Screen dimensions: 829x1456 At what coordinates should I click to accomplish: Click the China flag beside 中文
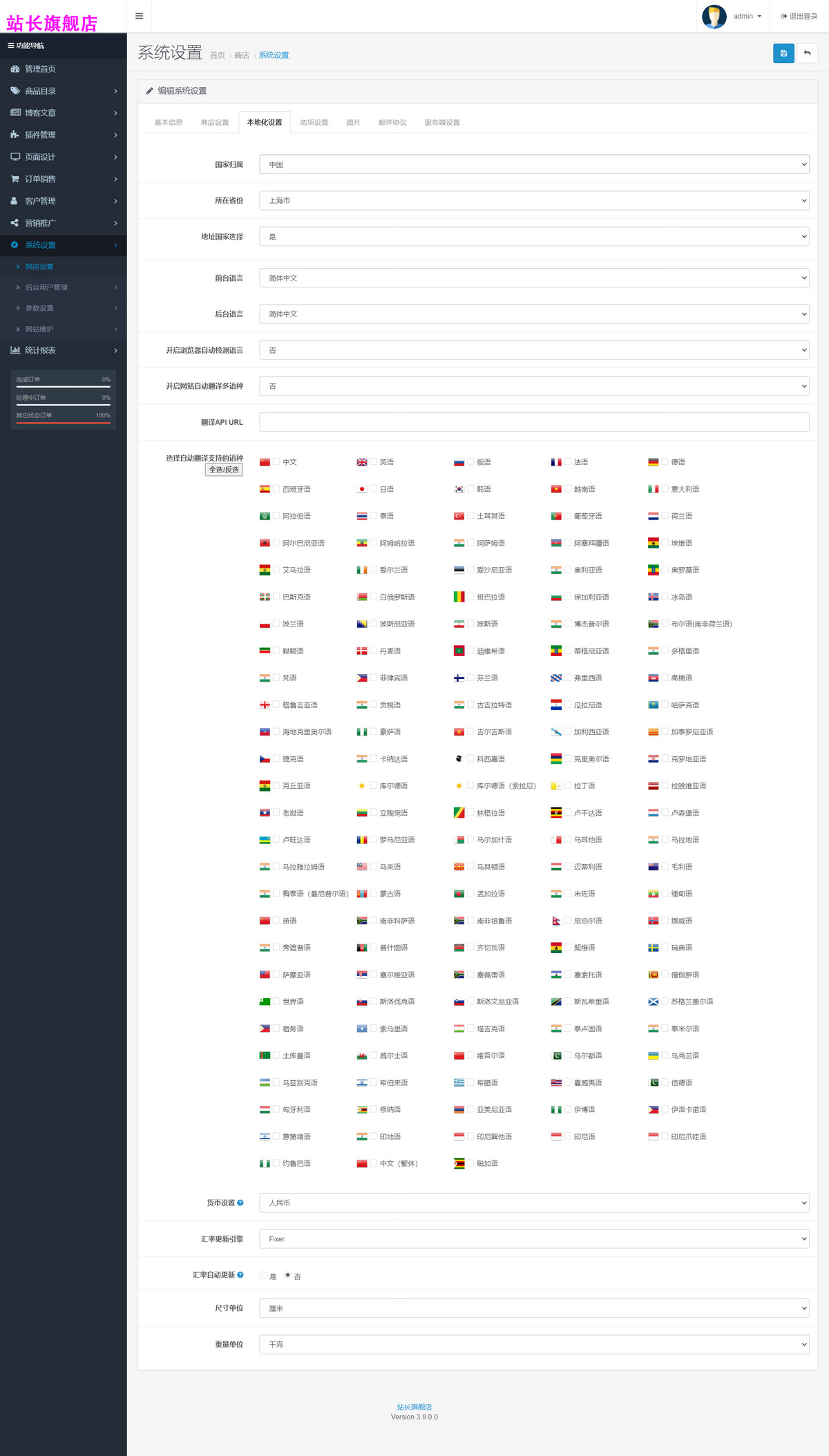[265, 462]
